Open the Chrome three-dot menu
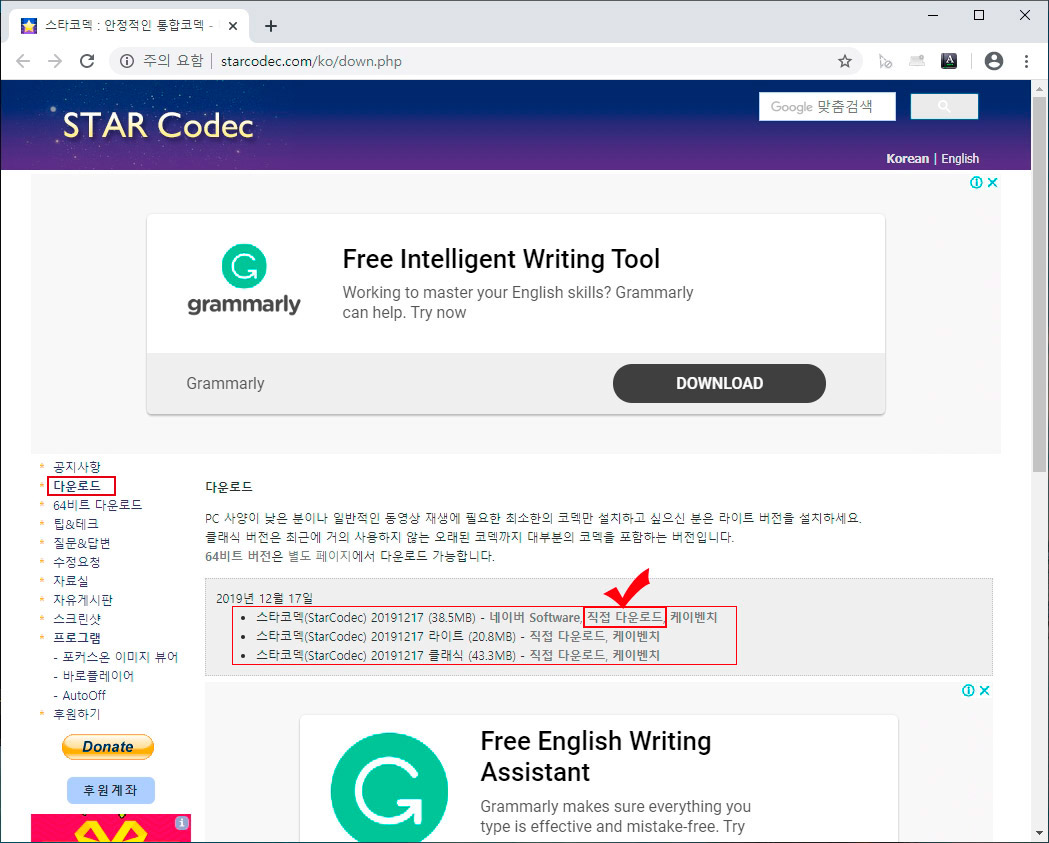 point(1026,60)
